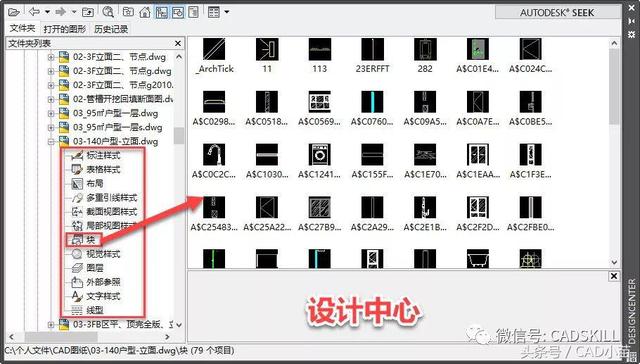
Task: Select the 多重引线样式 multileader styles node
Action: pyautogui.click(x=111, y=198)
